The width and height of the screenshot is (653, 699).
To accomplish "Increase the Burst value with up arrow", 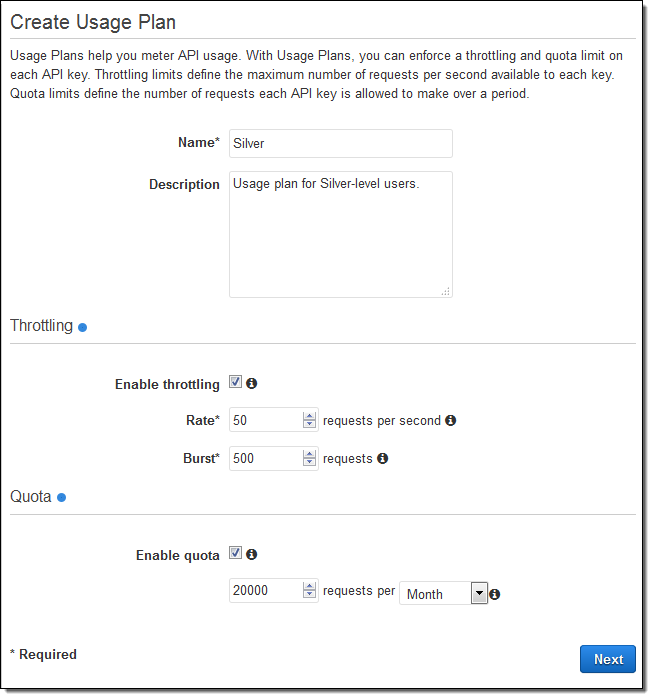I will click(x=310, y=453).
